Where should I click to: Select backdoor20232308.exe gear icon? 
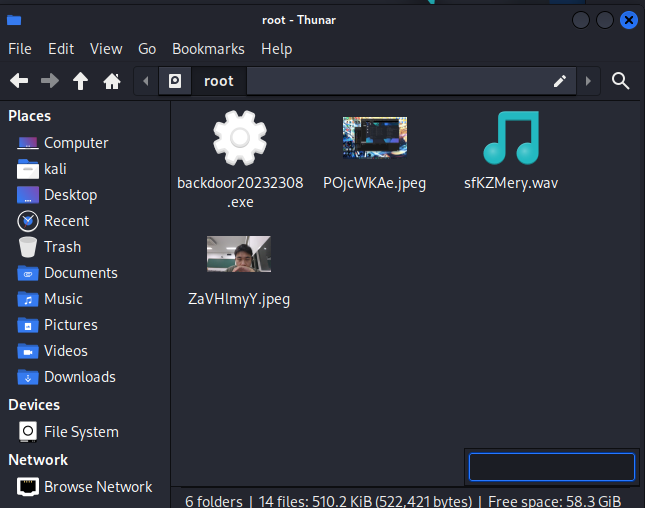(240, 138)
